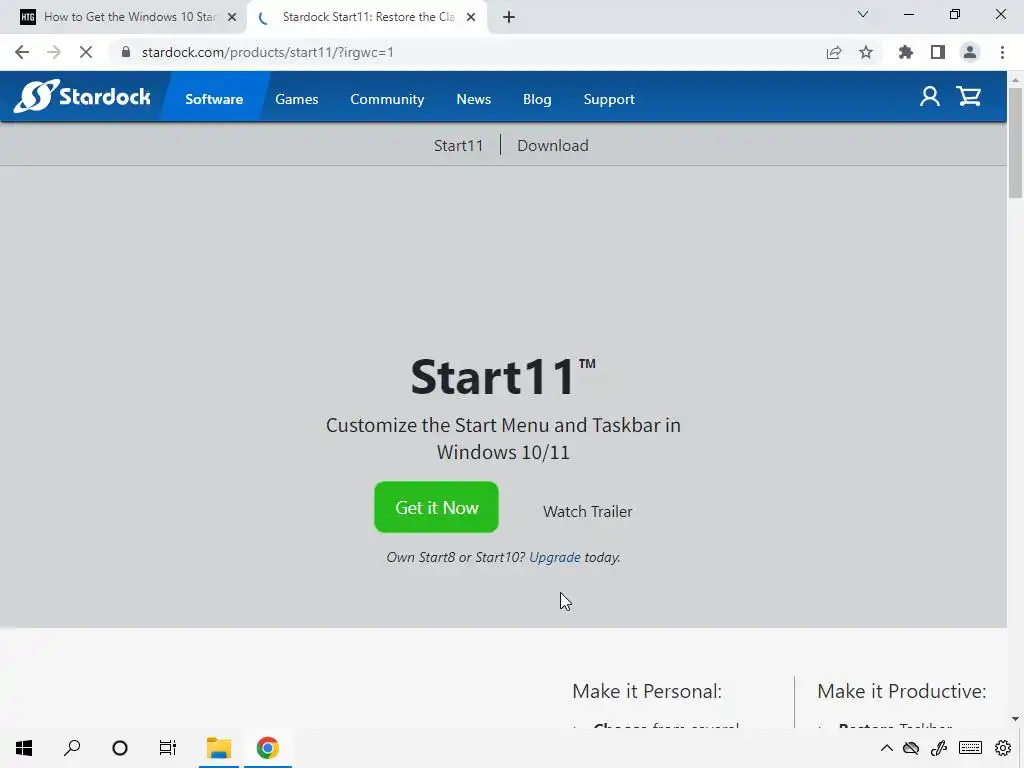The width and height of the screenshot is (1024, 768).
Task: Stop loading the page with X button
Action: (86, 52)
